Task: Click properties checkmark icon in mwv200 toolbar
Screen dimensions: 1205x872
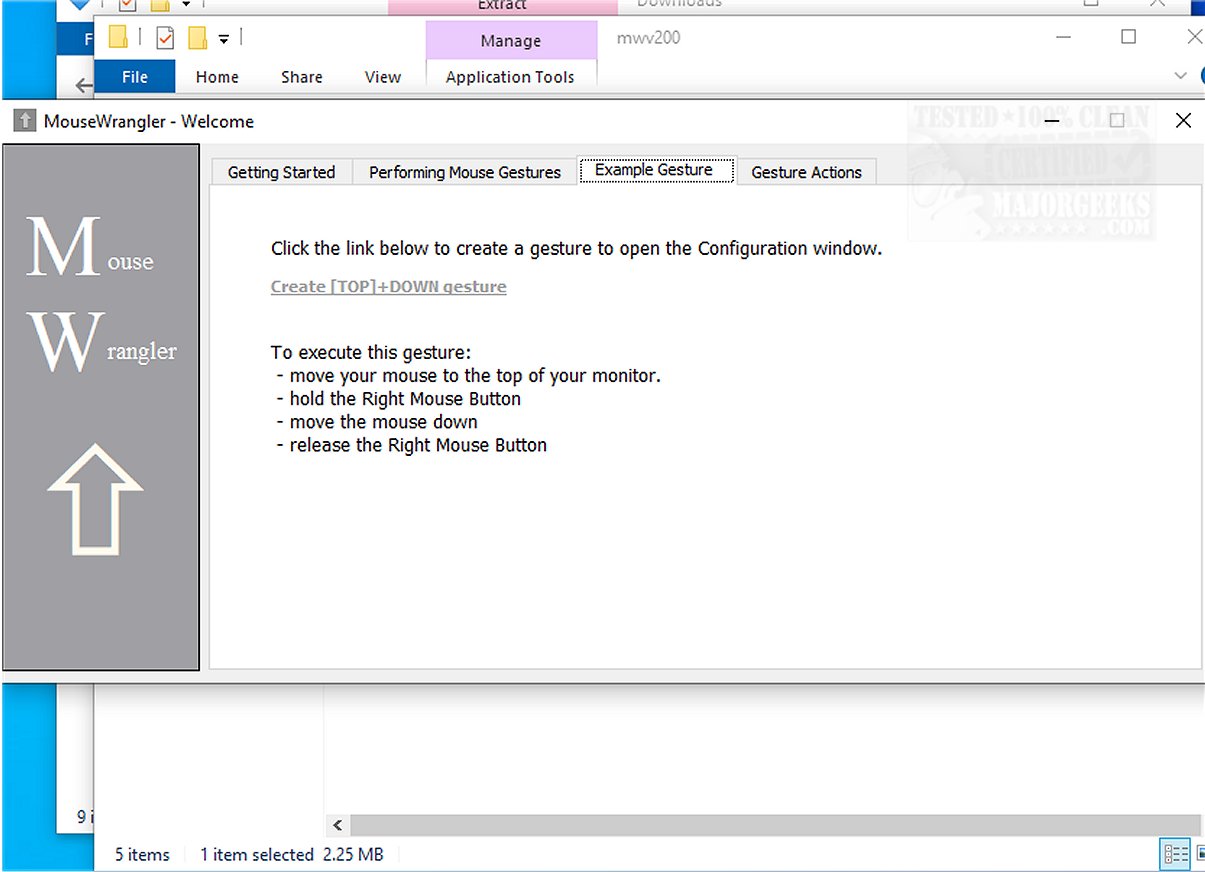Action: (165, 38)
